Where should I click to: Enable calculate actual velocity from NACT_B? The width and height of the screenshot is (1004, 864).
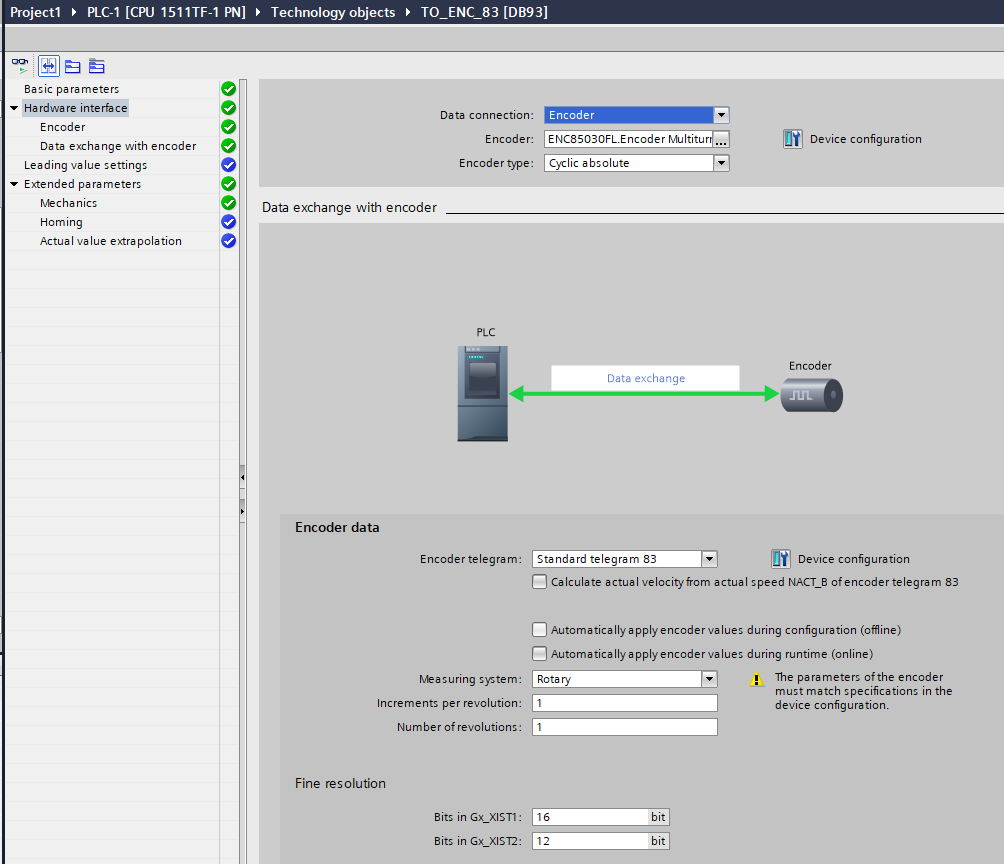click(x=540, y=582)
